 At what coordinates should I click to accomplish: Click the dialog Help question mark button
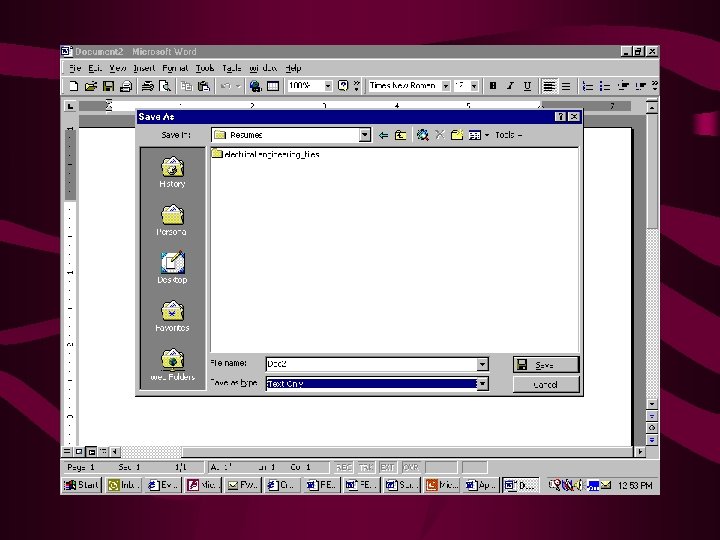coord(560,117)
